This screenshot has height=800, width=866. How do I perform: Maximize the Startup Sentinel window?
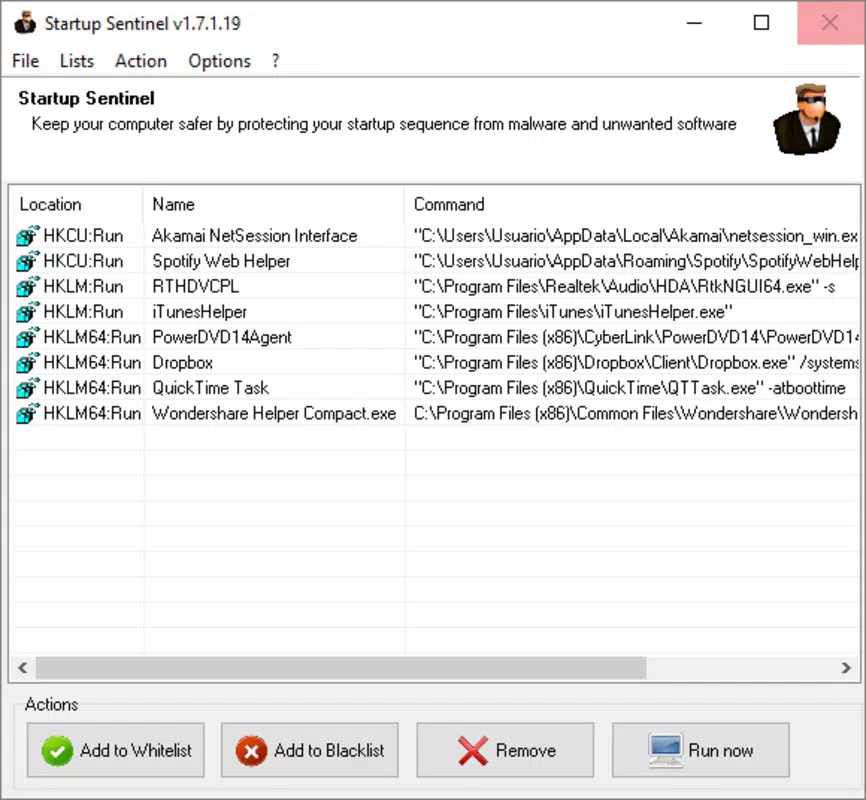tap(762, 23)
